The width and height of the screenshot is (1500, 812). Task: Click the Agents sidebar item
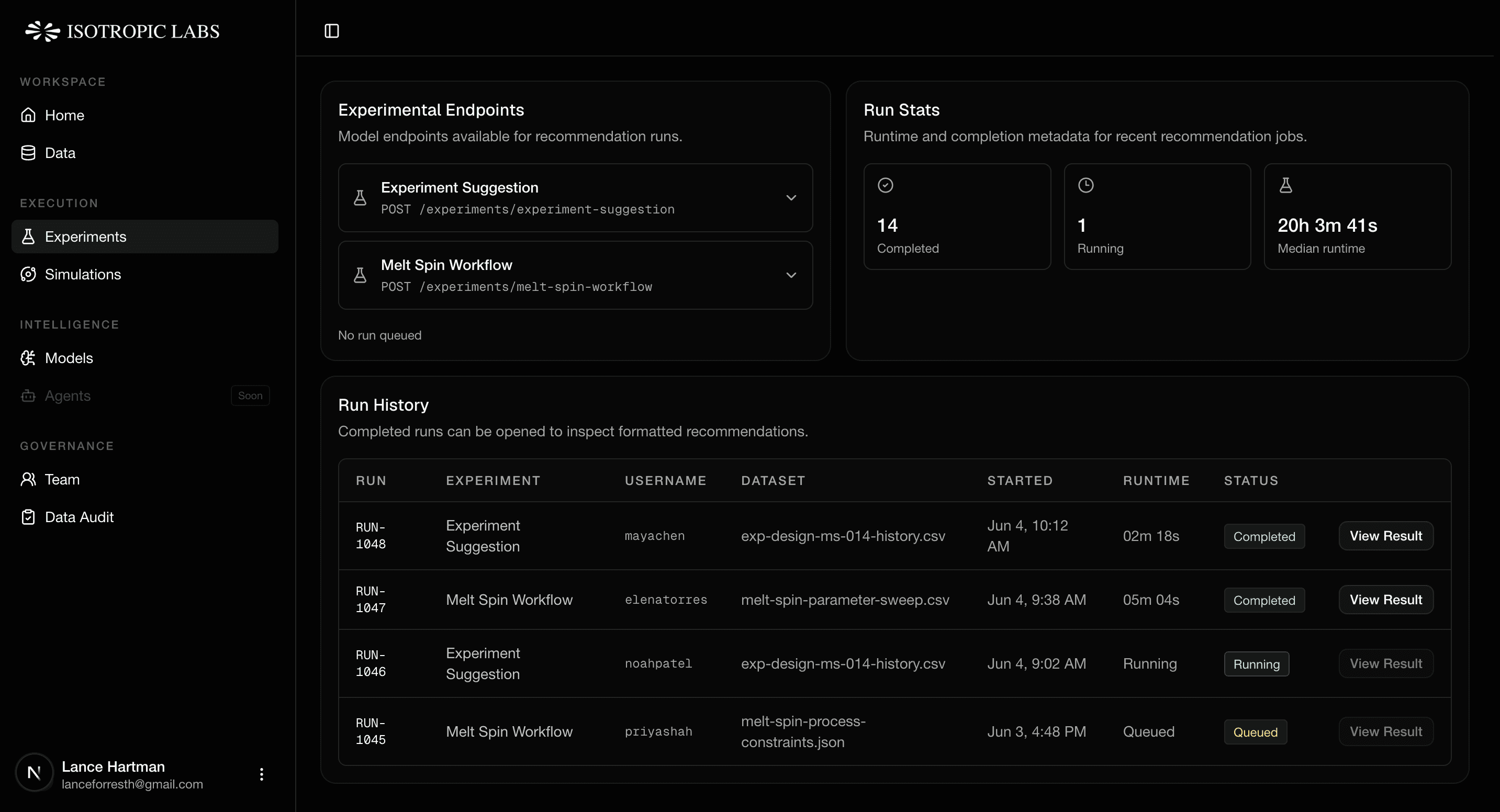[145, 396]
